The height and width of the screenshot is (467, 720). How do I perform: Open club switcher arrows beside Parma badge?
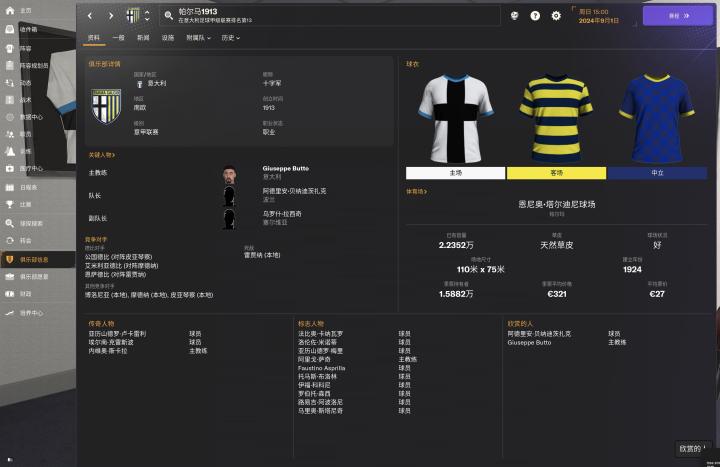[x=147, y=16]
